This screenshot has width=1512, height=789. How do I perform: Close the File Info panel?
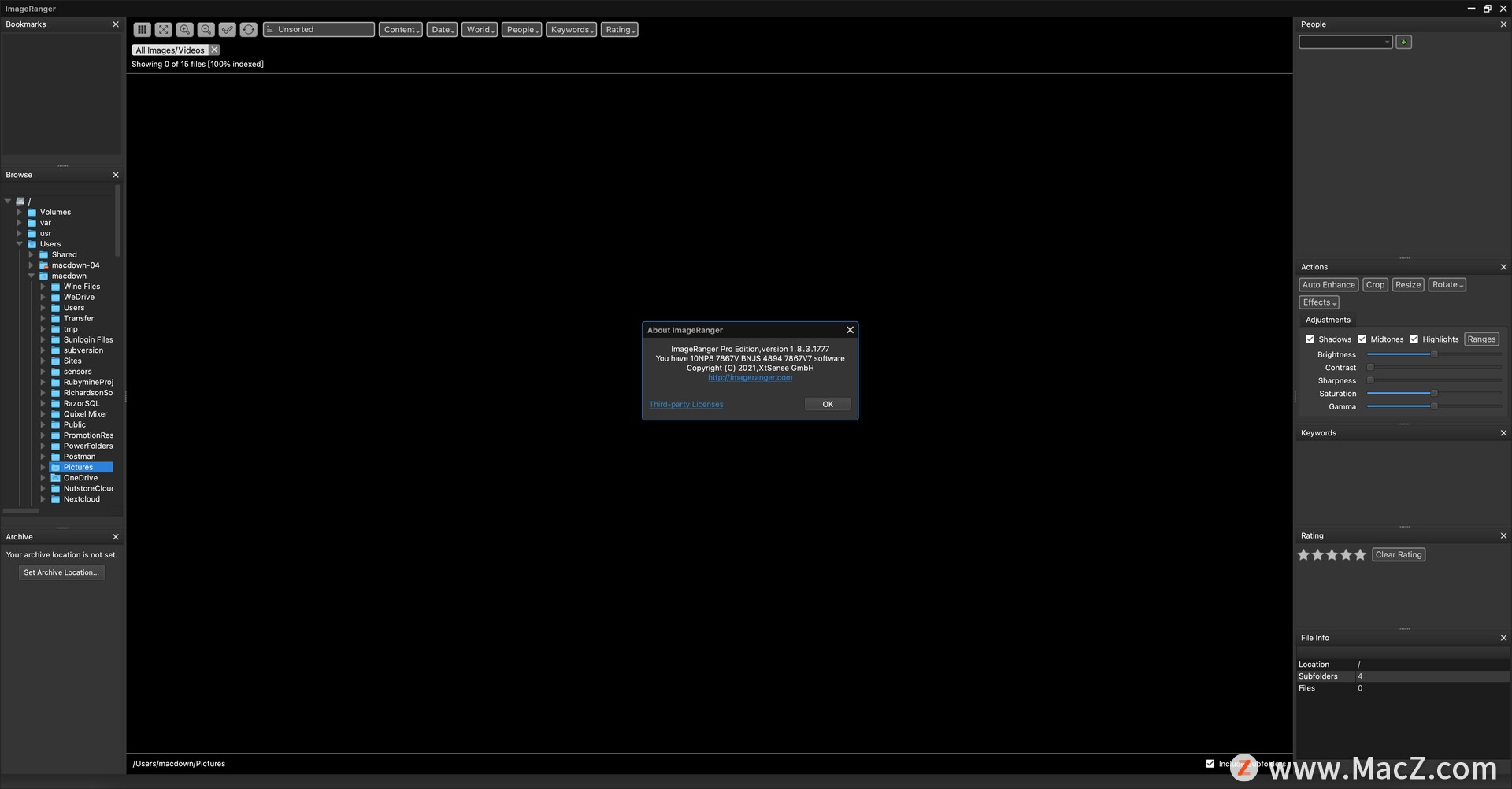click(1503, 638)
